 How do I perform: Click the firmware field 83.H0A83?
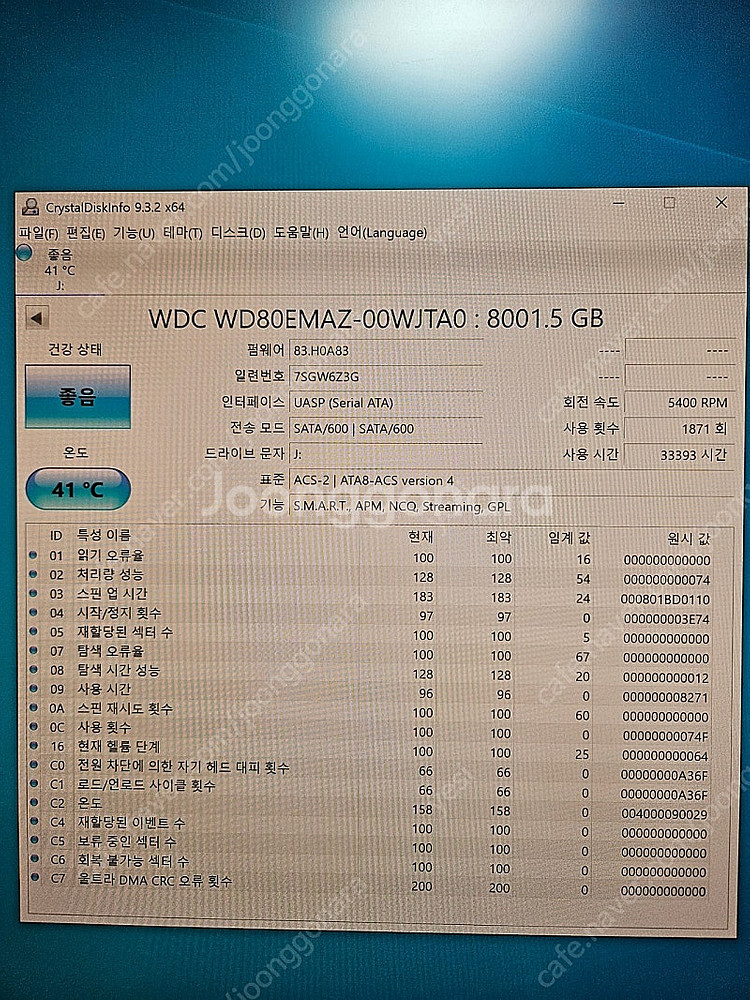pos(386,350)
